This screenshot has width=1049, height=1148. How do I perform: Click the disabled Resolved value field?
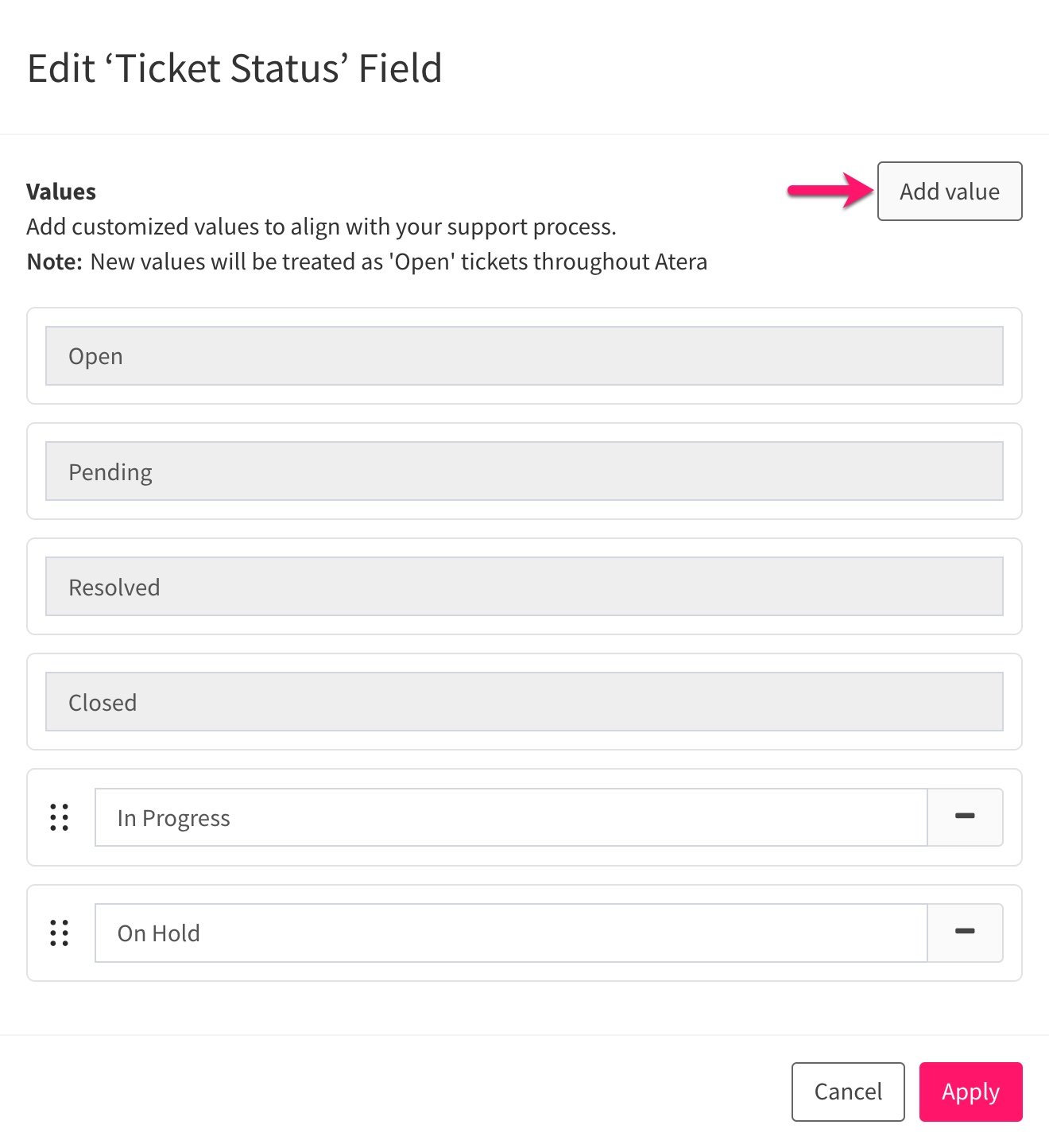(x=524, y=587)
